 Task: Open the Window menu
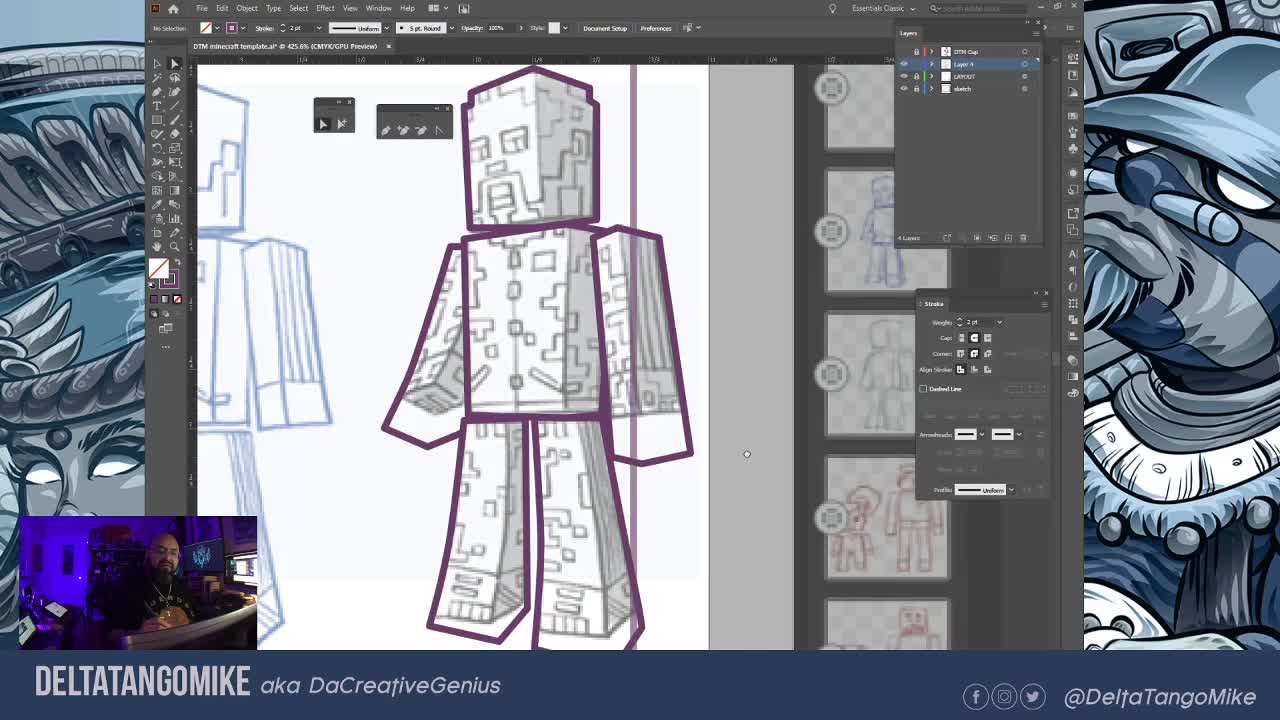point(378,8)
